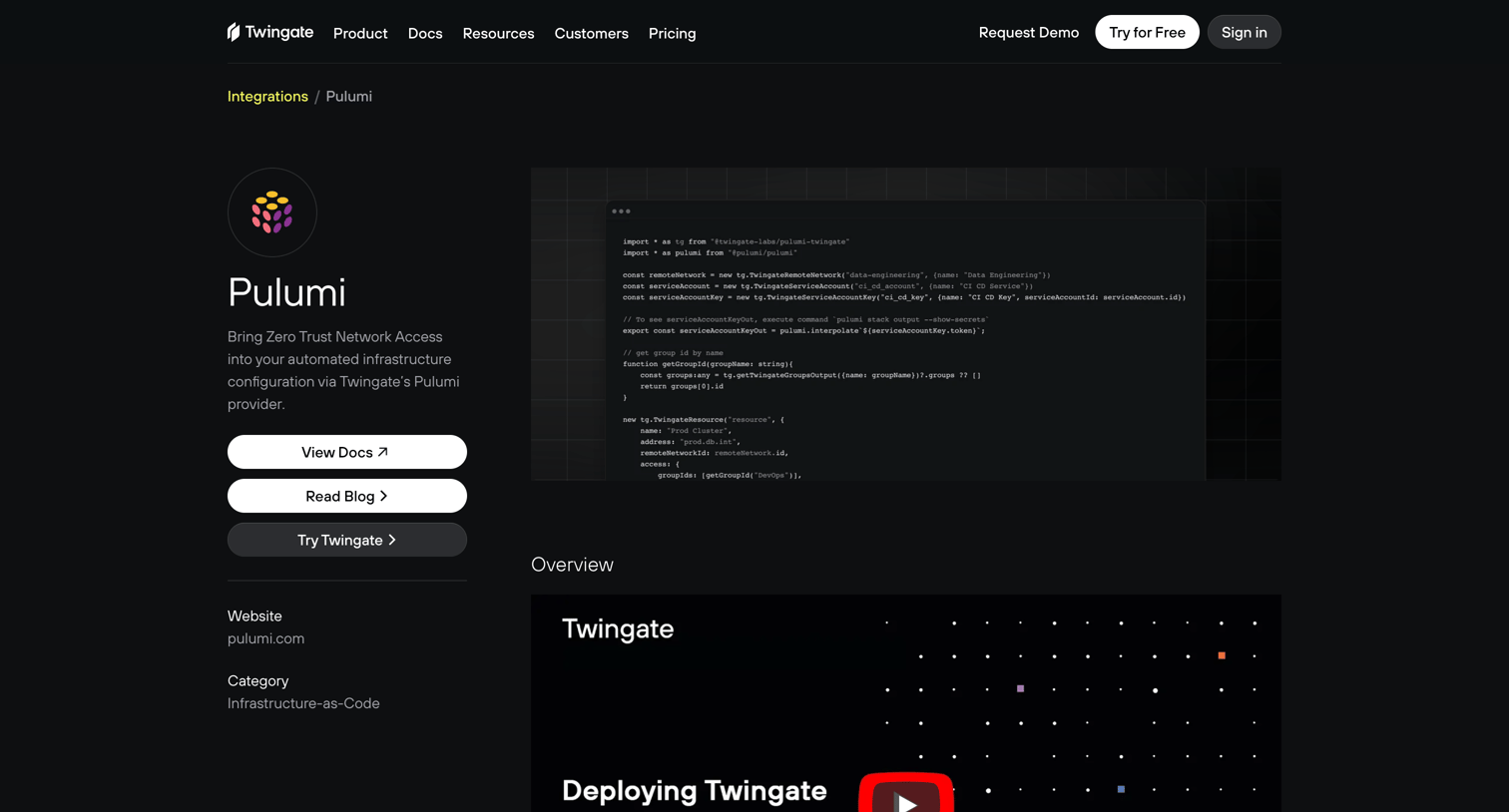The image size is (1509, 812).
Task: Click the Sign in button
Action: pos(1244,32)
